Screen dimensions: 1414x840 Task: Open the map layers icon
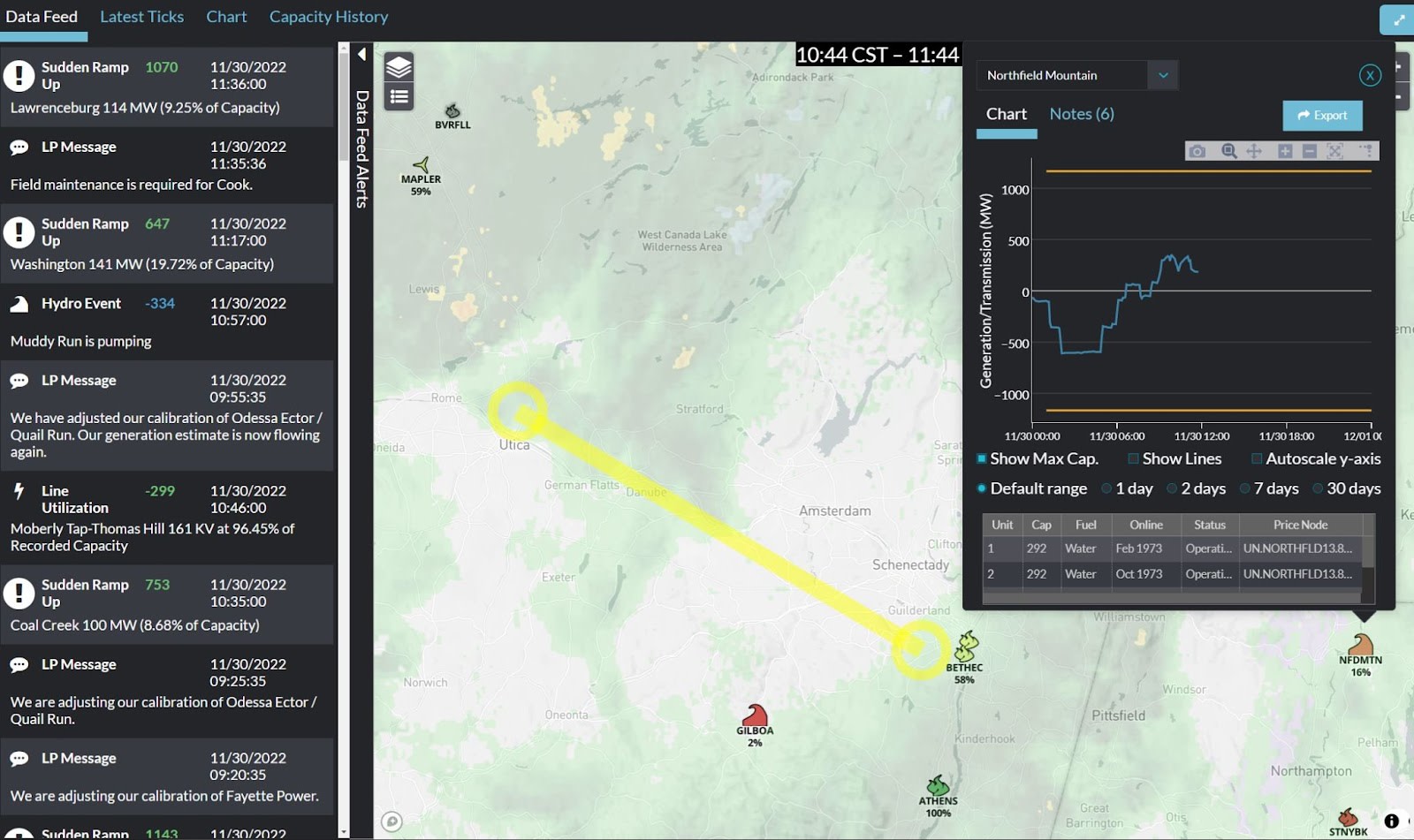tap(399, 67)
